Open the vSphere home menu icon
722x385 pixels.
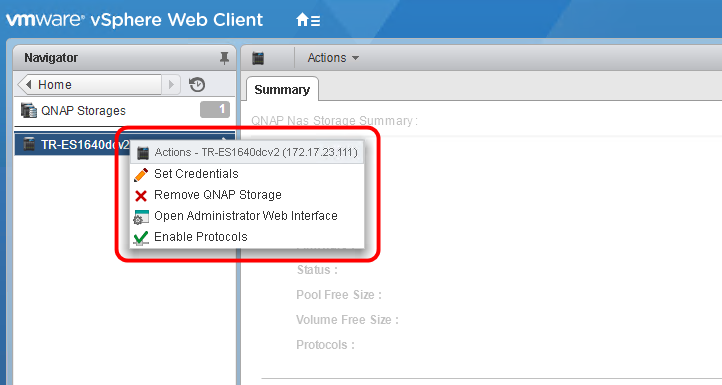(308, 20)
